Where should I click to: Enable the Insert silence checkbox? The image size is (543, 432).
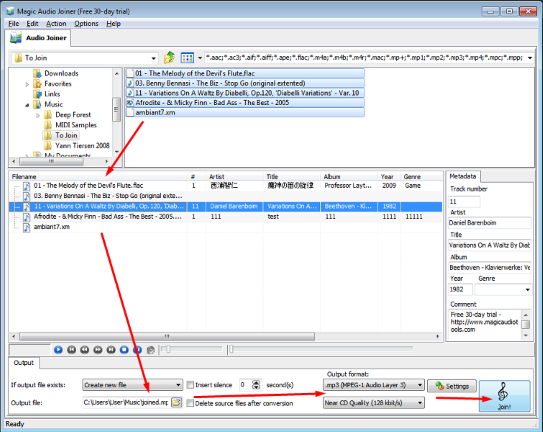click(190, 385)
